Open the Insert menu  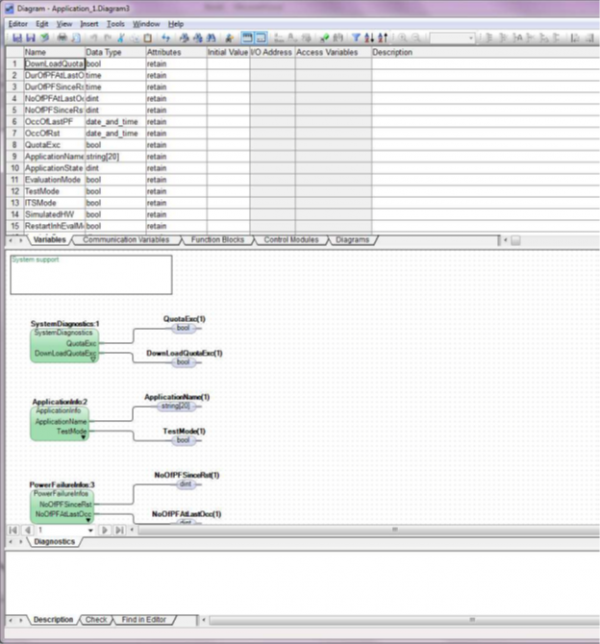[90, 23]
